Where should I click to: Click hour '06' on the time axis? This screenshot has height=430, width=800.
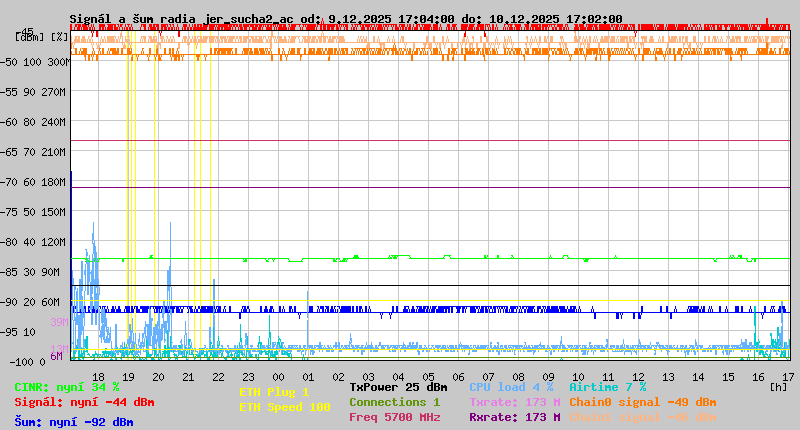tap(458, 377)
